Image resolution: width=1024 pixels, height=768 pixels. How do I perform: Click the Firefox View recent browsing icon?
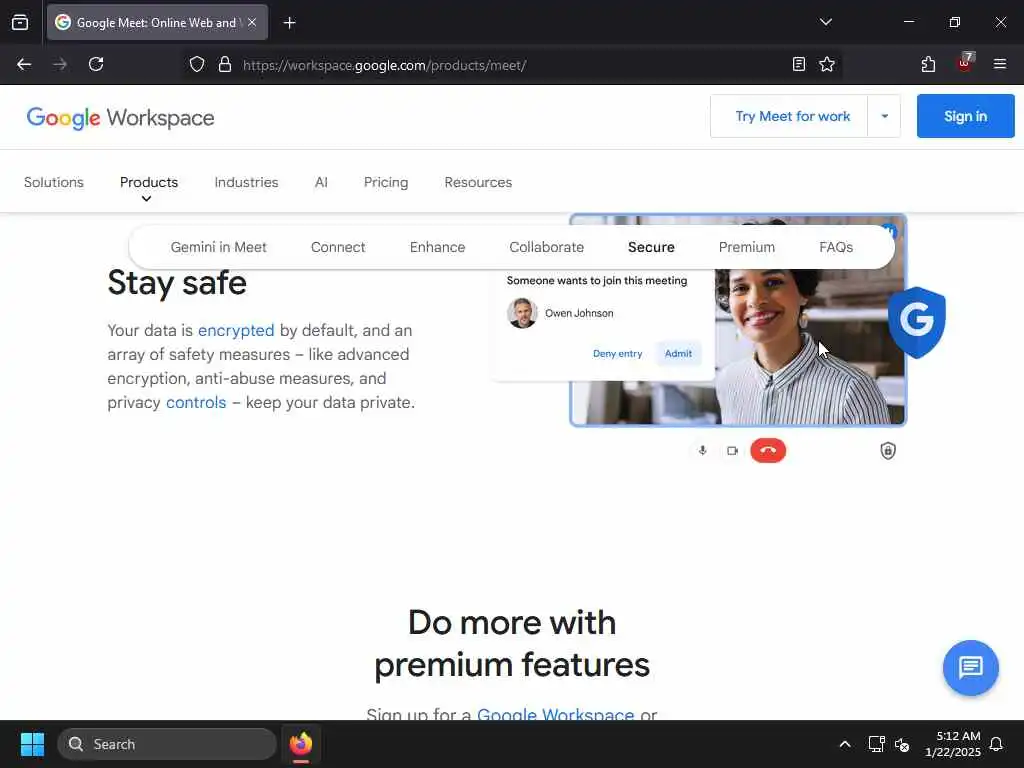(x=20, y=22)
